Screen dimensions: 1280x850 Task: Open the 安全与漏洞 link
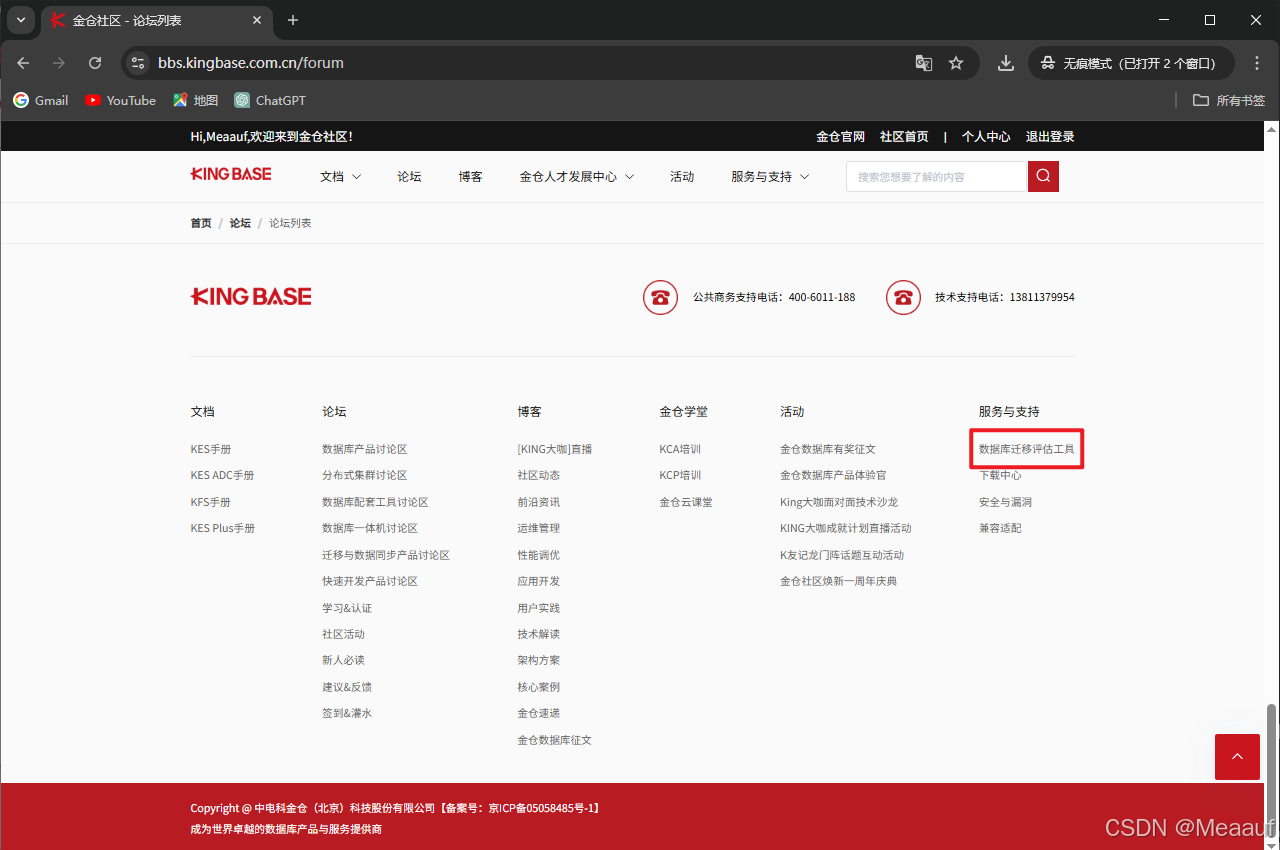tap(1006, 502)
